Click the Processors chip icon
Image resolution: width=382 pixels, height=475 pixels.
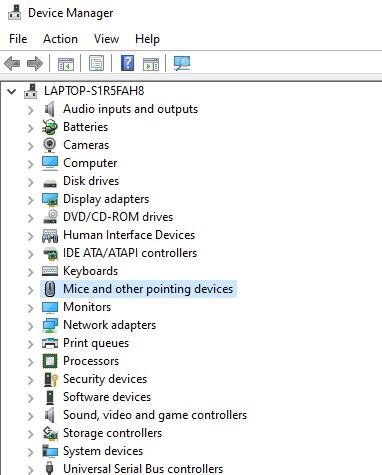tap(50, 361)
